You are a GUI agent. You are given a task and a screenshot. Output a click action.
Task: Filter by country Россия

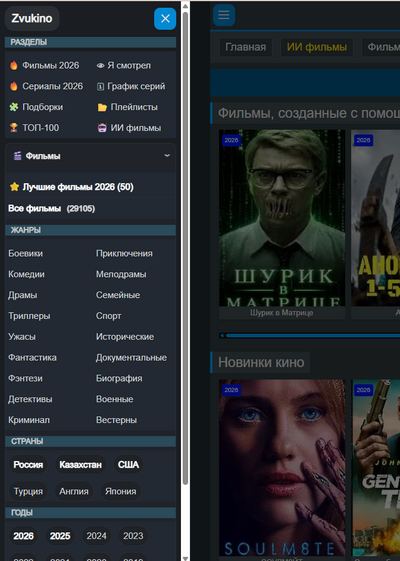pyautogui.click(x=28, y=464)
